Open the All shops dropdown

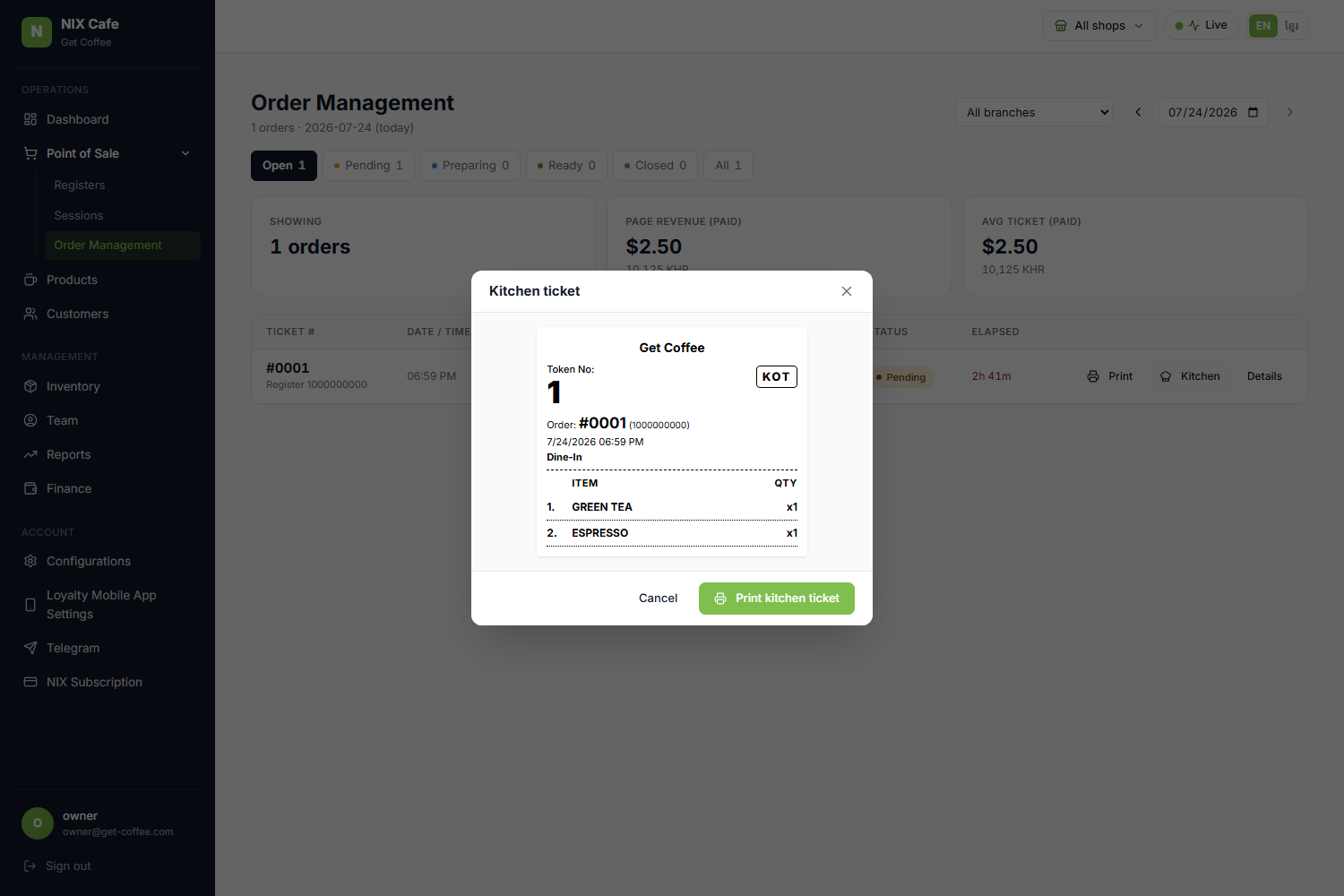(x=1099, y=26)
